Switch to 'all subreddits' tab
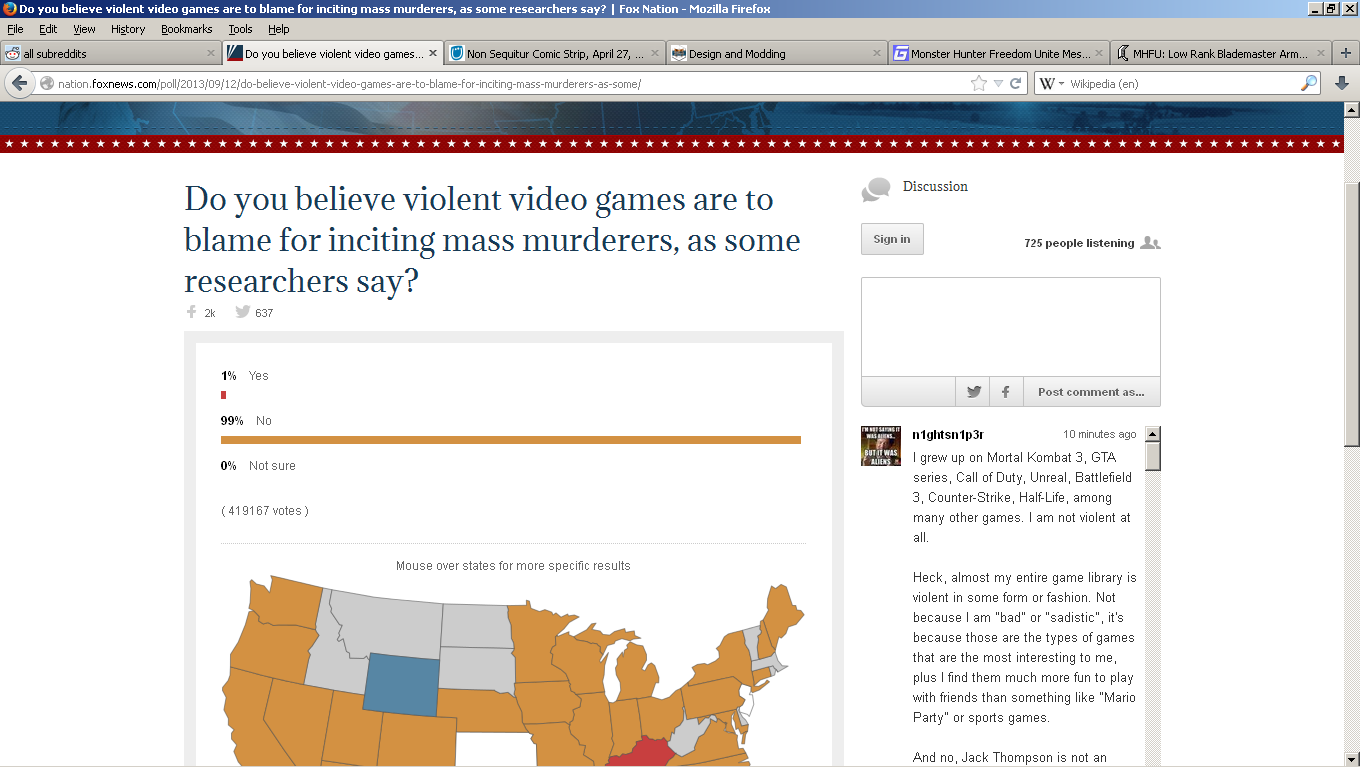 pos(110,54)
